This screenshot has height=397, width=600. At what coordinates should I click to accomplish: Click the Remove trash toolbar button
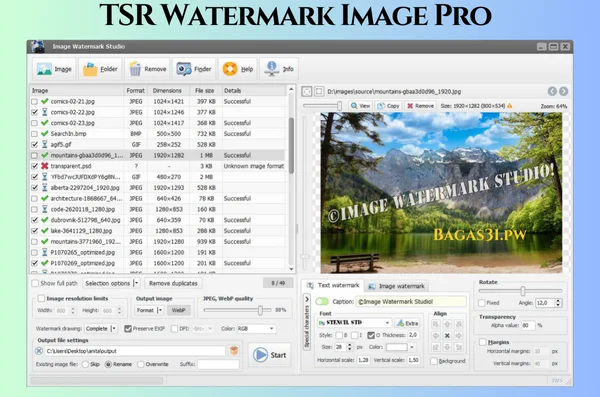point(147,69)
